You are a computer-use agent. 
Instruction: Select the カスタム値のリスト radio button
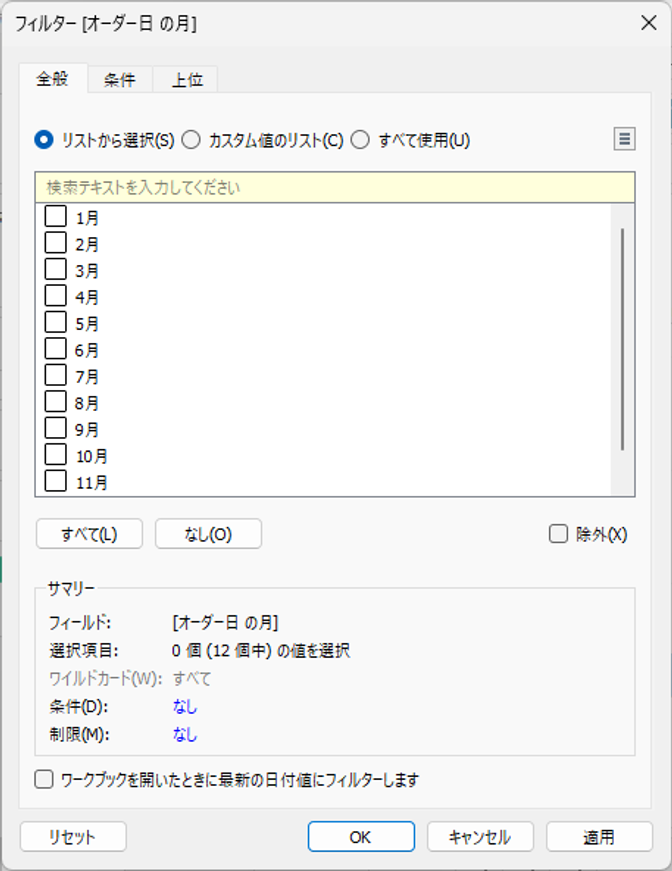[191, 139]
